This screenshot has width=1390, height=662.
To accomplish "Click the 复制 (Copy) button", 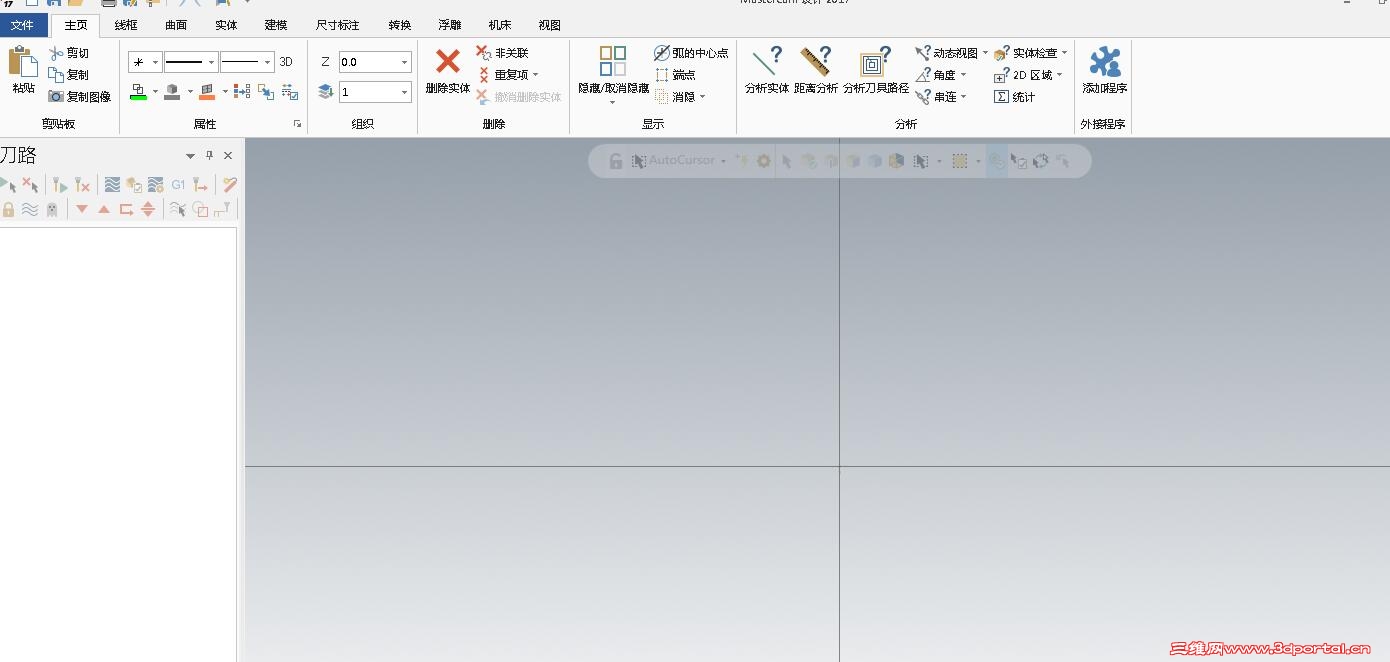I will [69, 75].
